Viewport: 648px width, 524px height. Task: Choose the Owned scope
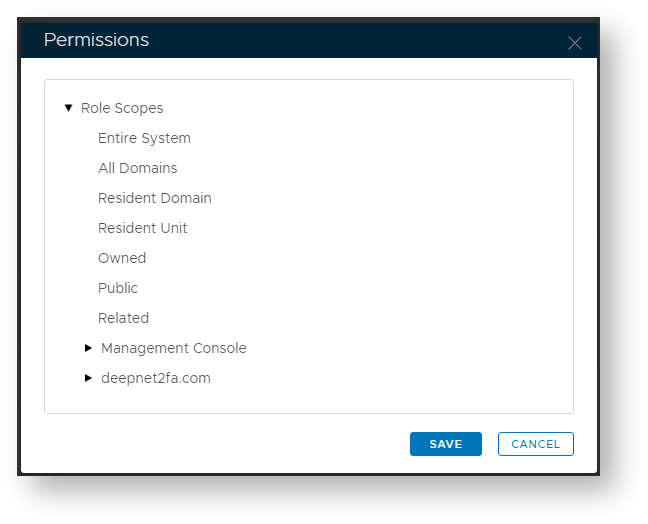[x=122, y=258]
